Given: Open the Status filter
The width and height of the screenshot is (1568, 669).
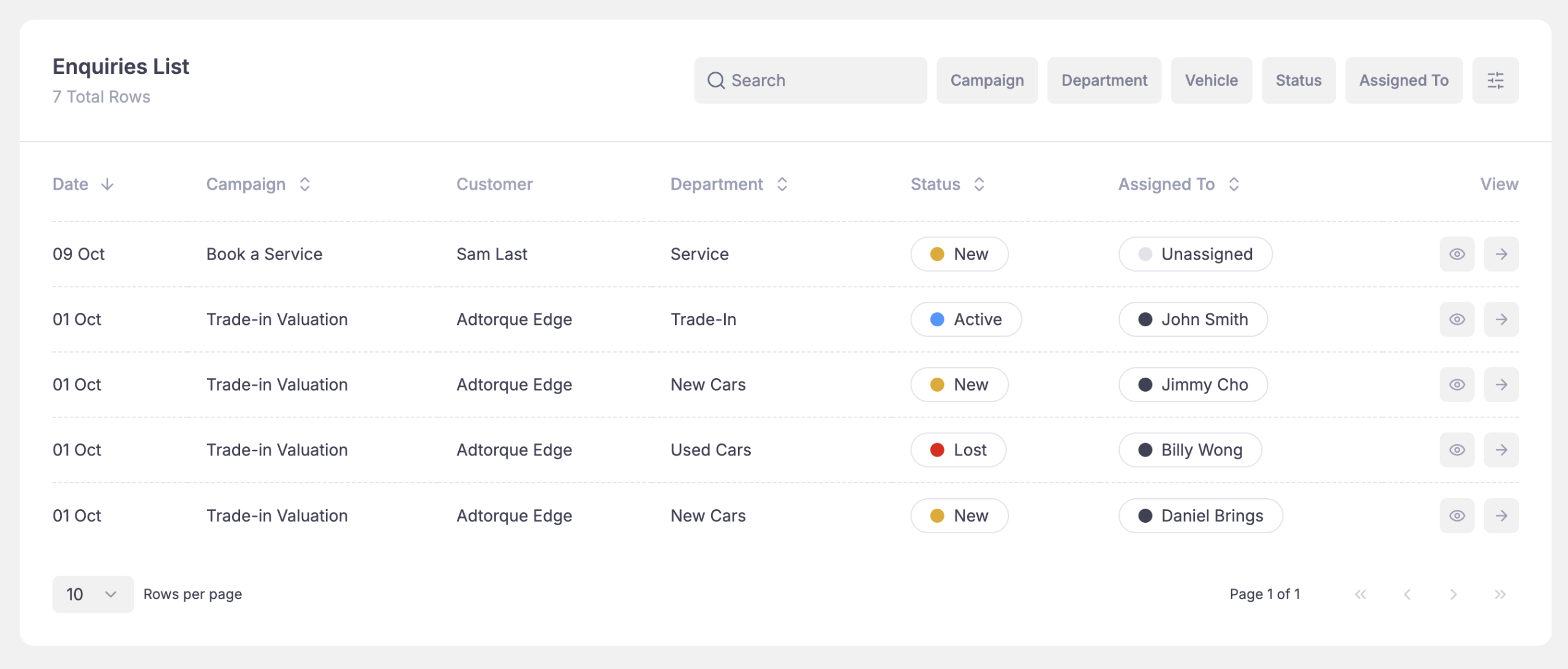Looking at the screenshot, I should point(1298,80).
